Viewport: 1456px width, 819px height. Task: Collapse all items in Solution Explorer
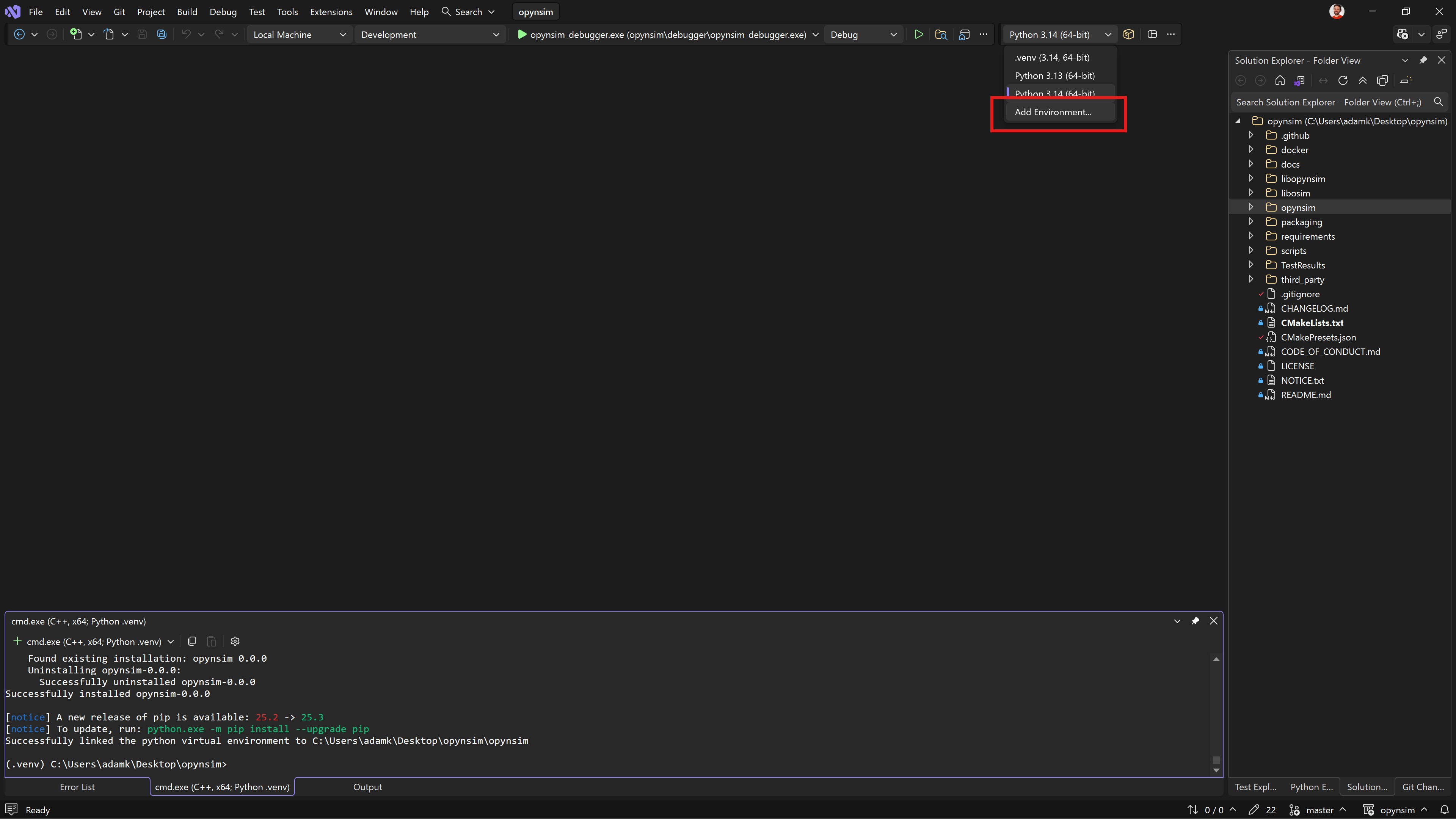click(1363, 80)
